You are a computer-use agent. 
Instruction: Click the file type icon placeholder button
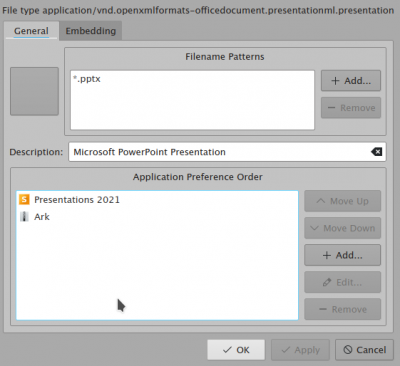point(34,91)
